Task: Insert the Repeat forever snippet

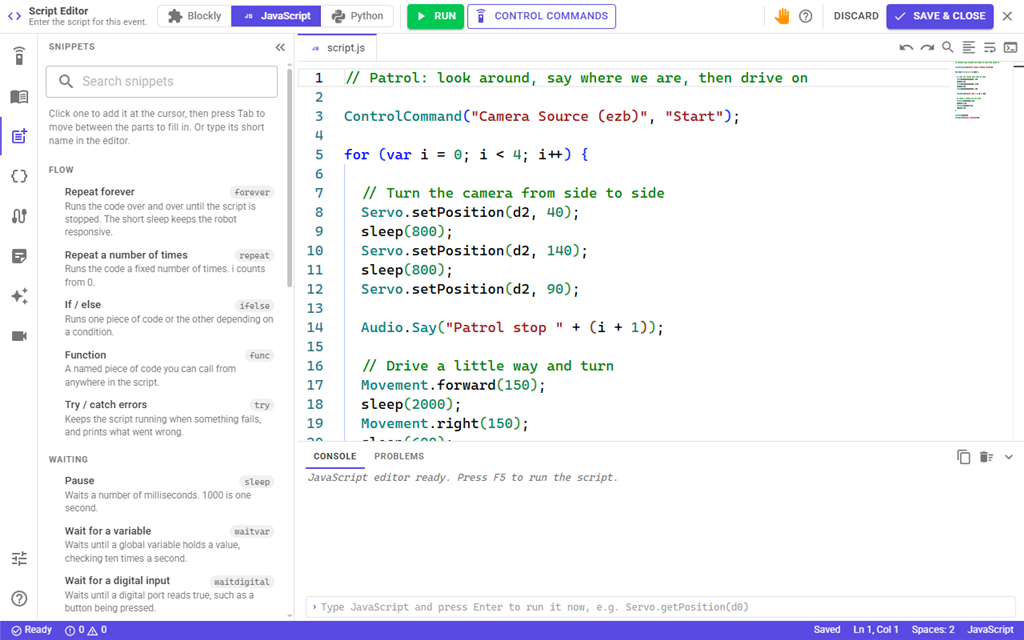Action: click(x=161, y=212)
